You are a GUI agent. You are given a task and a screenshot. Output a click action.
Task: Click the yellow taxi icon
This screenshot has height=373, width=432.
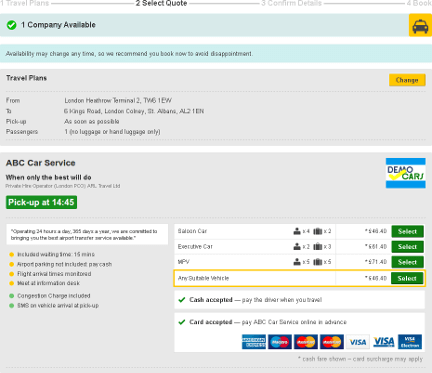420,25
